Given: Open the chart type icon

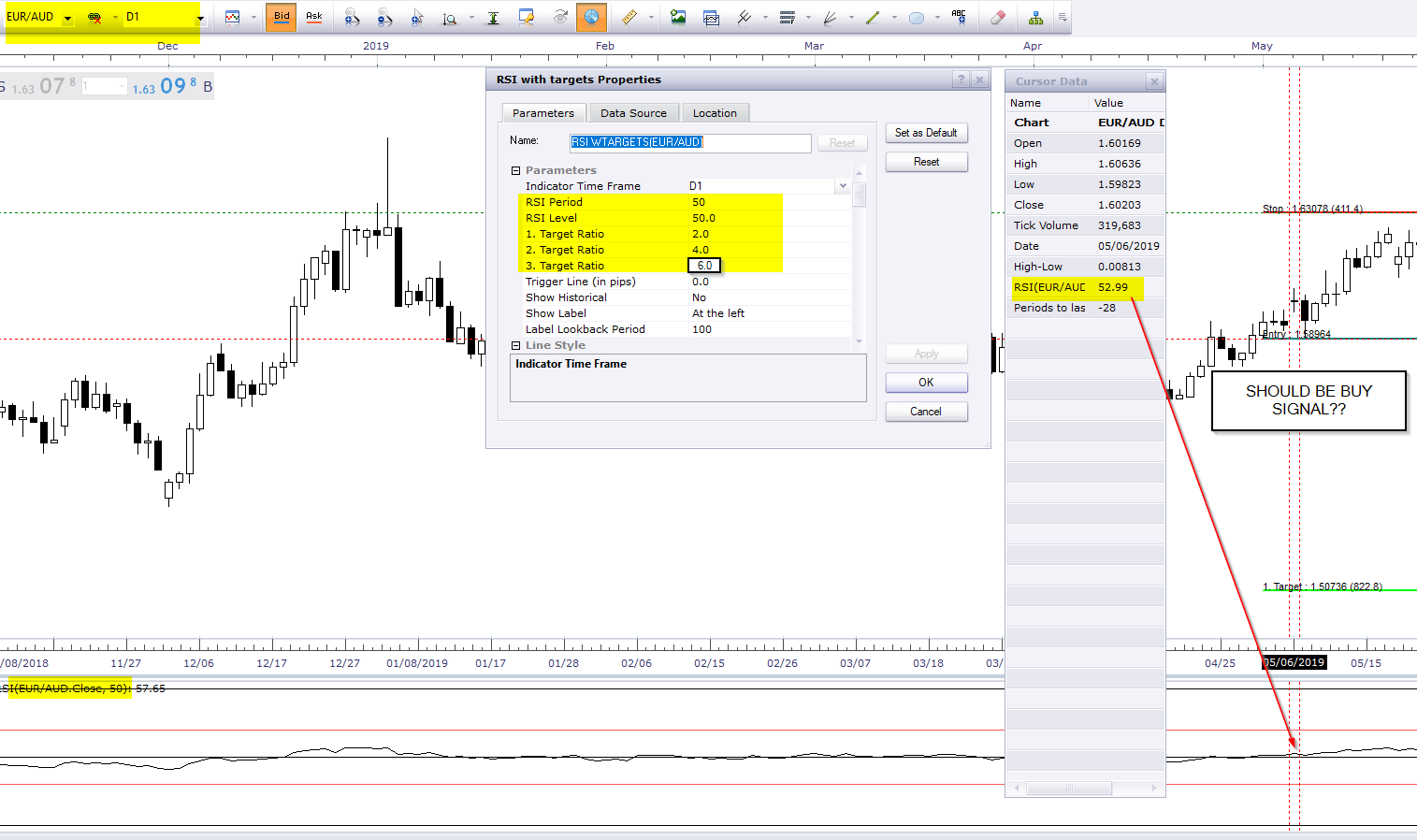Looking at the screenshot, I should pyautogui.click(x=232, y=17).
